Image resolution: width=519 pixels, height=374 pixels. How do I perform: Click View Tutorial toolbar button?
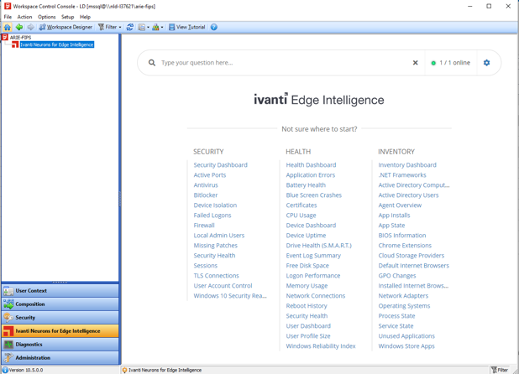tap(187, 27)
